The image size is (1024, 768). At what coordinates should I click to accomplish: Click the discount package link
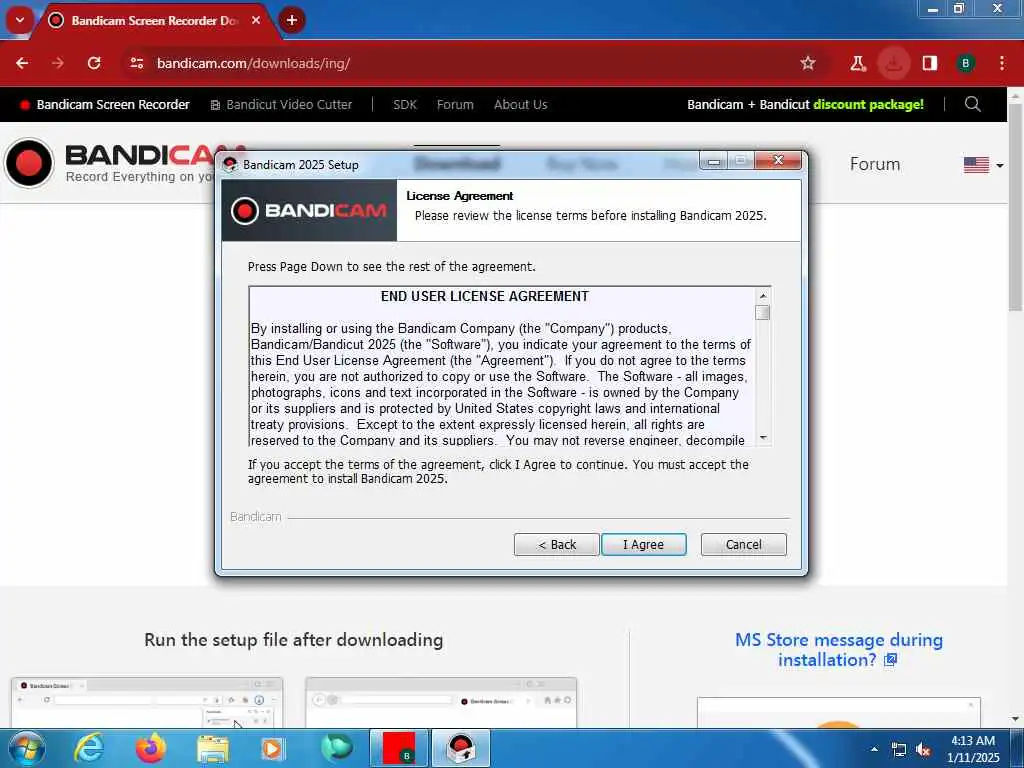coord(805,104)
